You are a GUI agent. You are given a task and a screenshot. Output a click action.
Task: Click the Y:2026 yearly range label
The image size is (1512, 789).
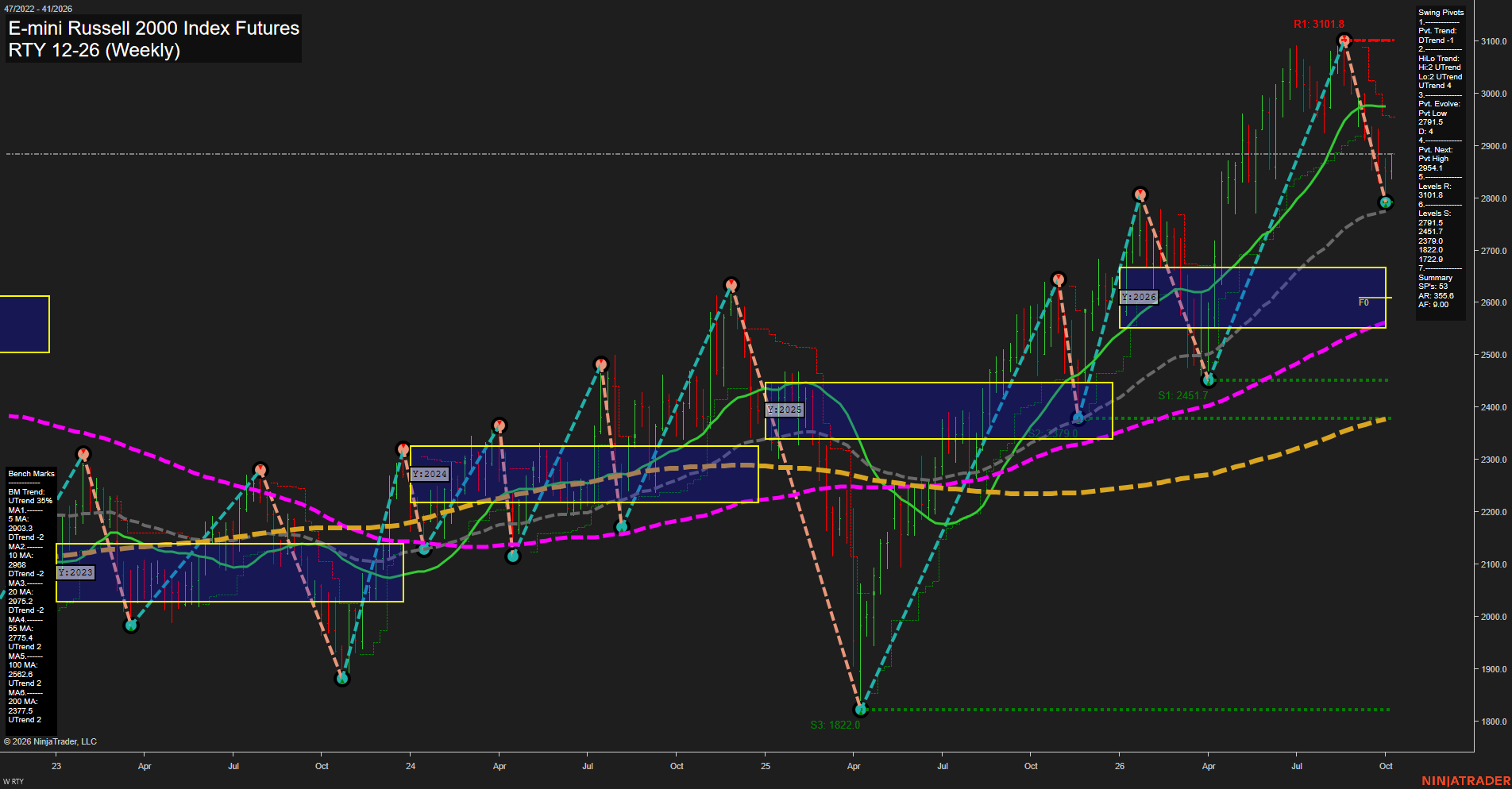tap(1139, 297)
